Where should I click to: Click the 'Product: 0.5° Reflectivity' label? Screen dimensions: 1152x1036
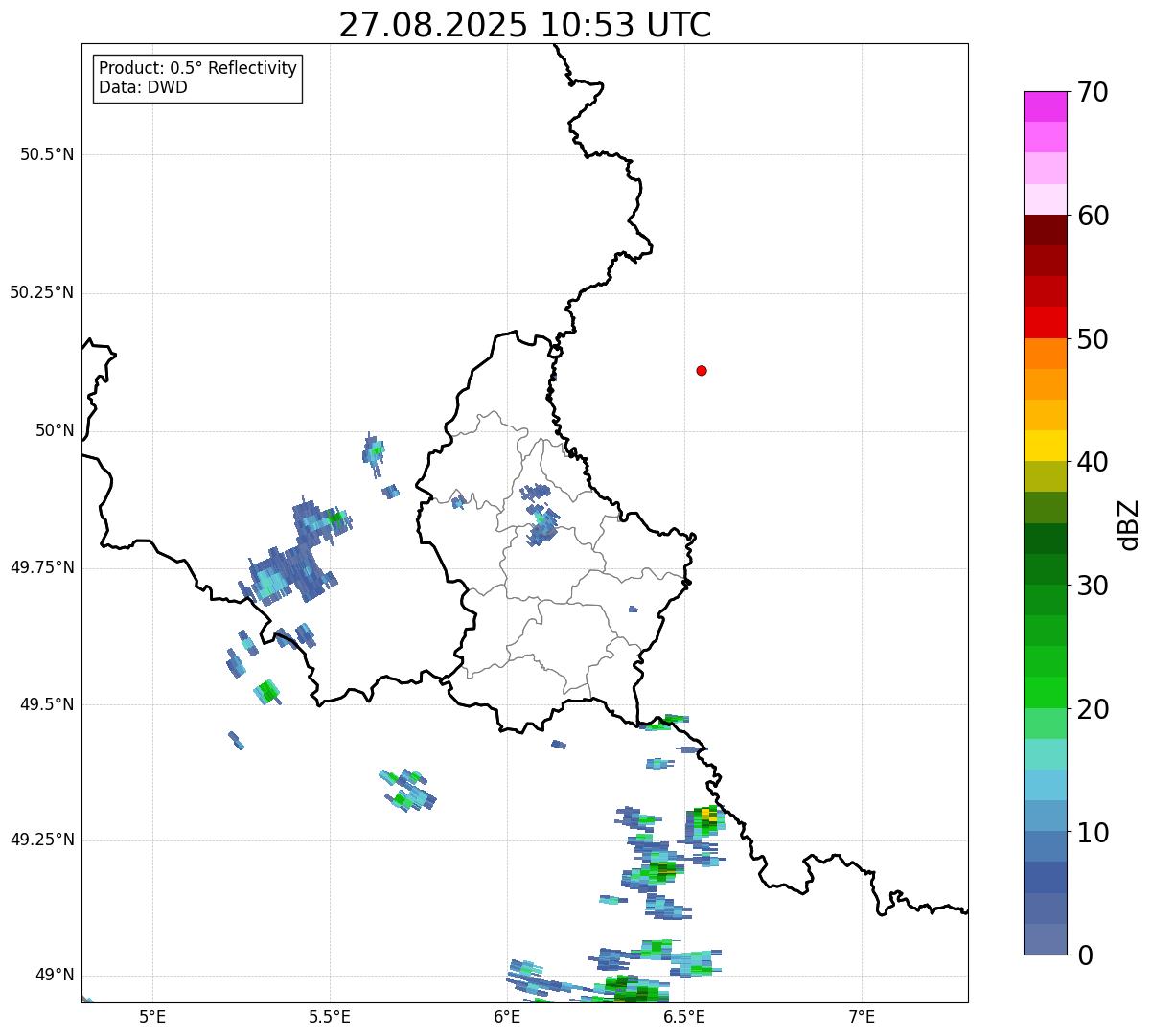pos(197,69)
